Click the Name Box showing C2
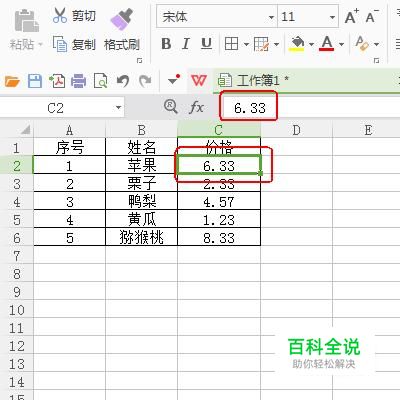 (x=55, y=108)
